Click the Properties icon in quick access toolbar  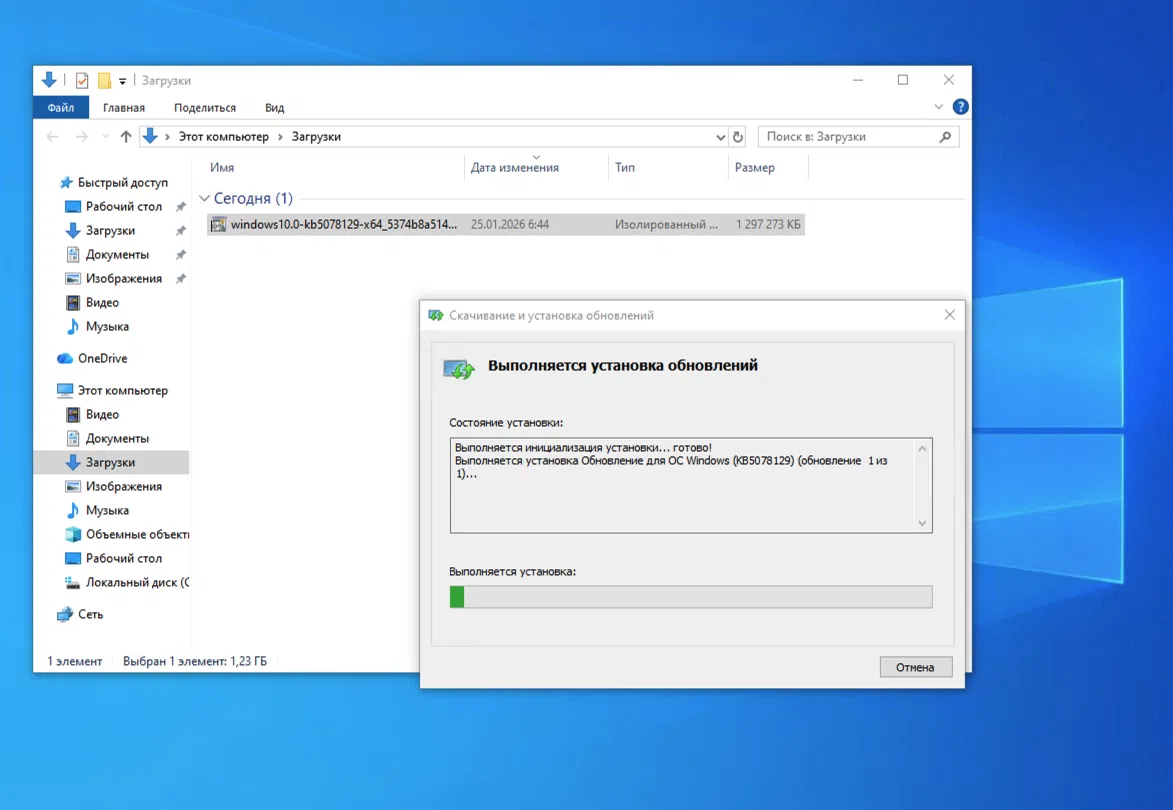pos(82,81)
